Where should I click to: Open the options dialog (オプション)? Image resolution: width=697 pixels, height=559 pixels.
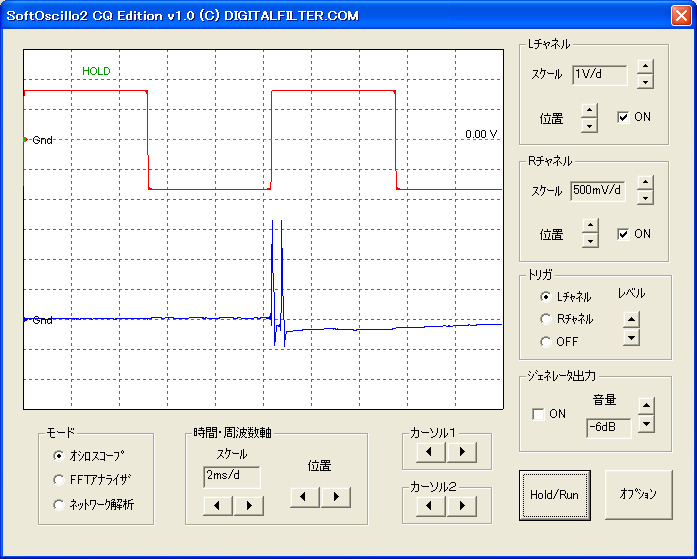tap(638, 494)
